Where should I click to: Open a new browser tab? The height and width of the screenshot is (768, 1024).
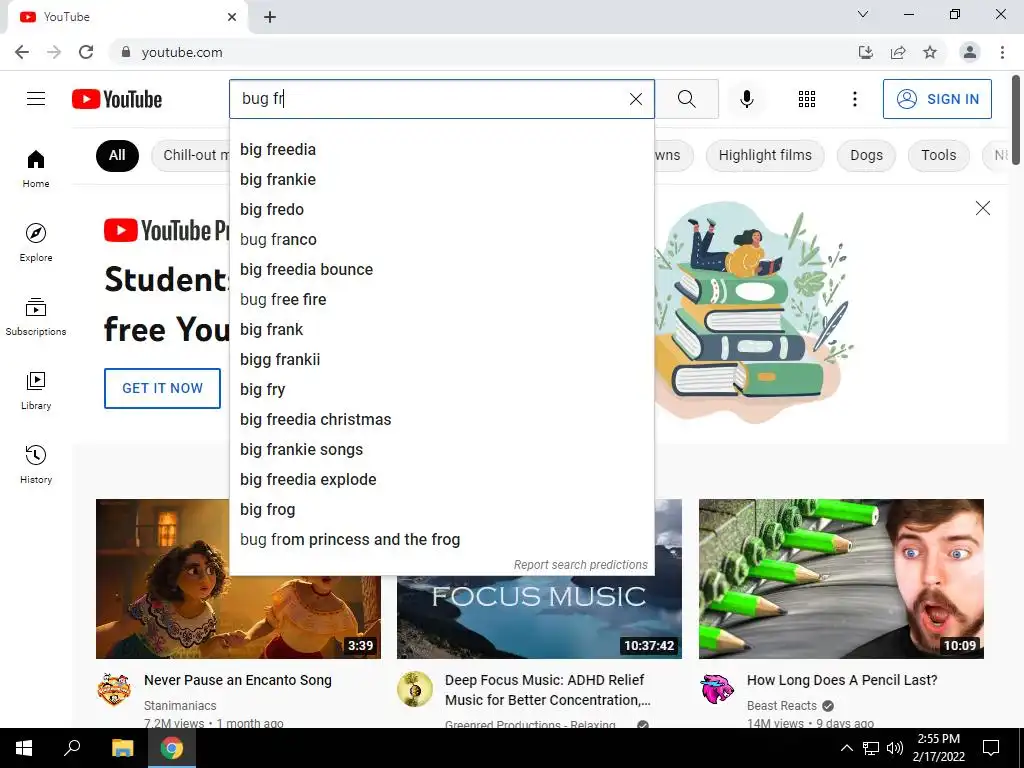pyautogui.click(x=270, y=17)
